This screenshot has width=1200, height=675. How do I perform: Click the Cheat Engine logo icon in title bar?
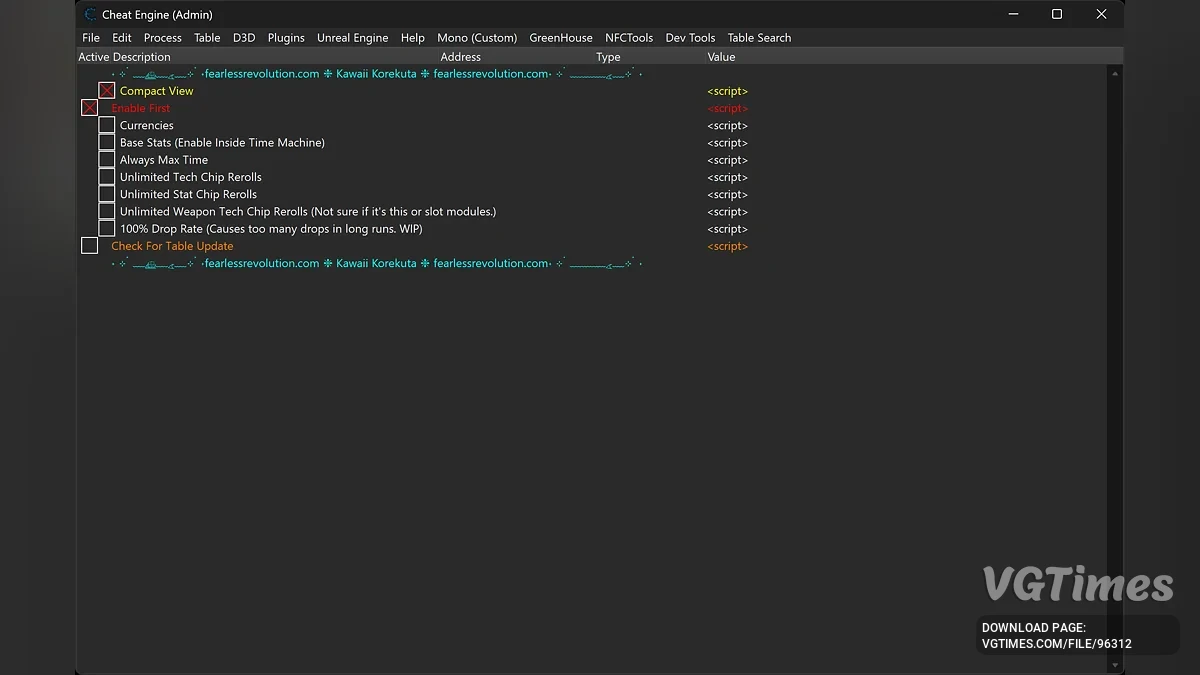pos(91,14)
